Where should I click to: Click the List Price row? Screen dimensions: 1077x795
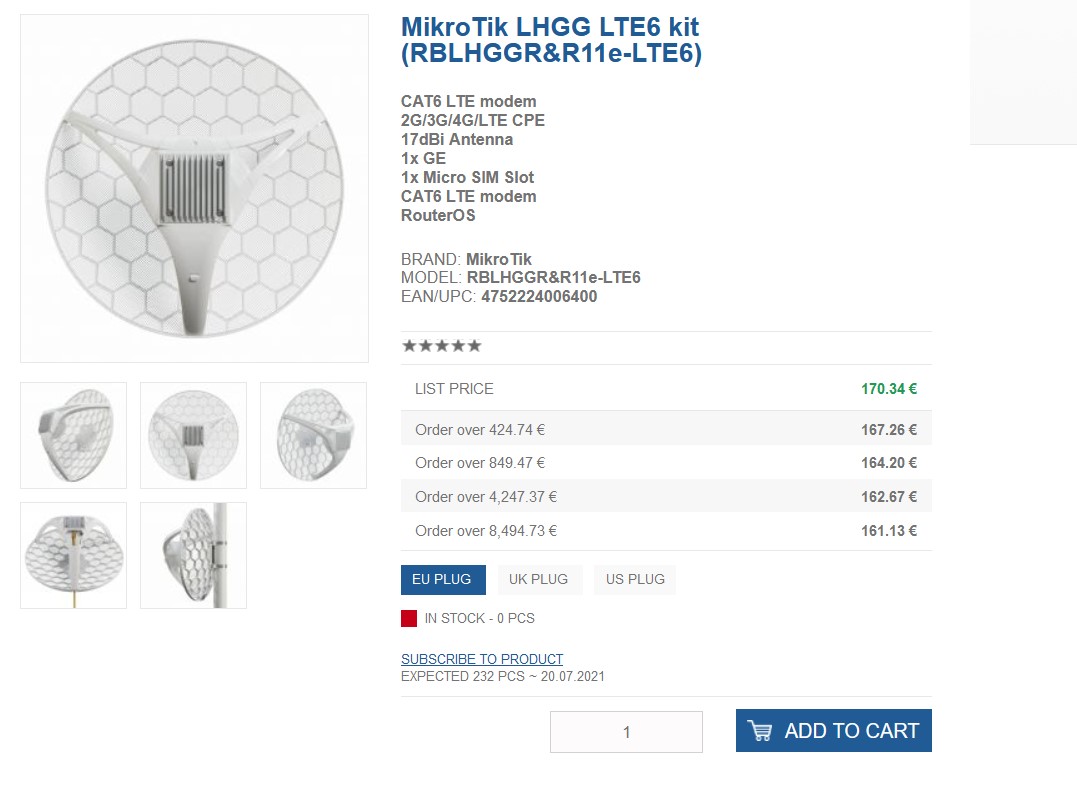(x=666, y=389)
